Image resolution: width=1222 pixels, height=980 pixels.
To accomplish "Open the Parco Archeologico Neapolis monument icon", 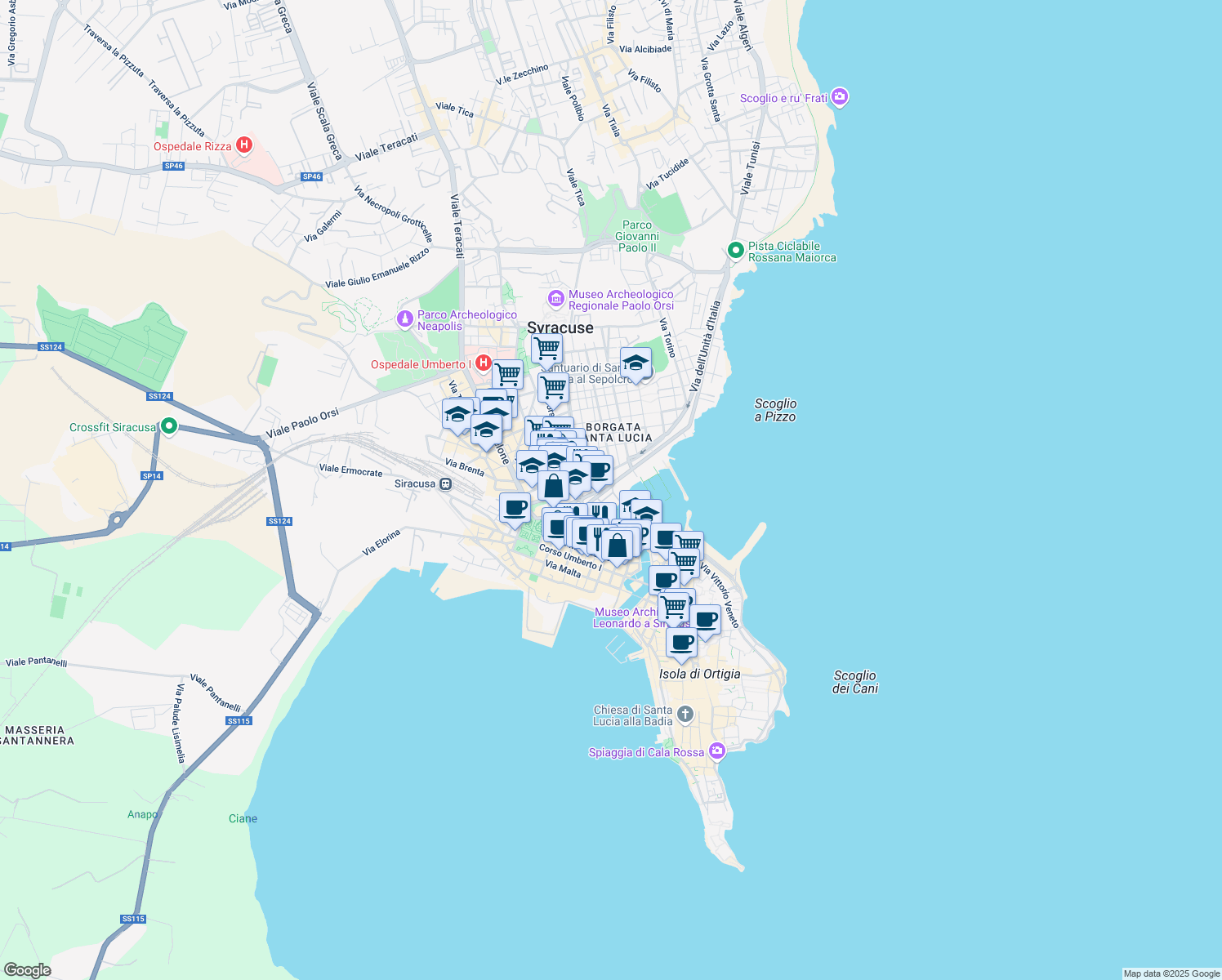I will click(404, 319).
